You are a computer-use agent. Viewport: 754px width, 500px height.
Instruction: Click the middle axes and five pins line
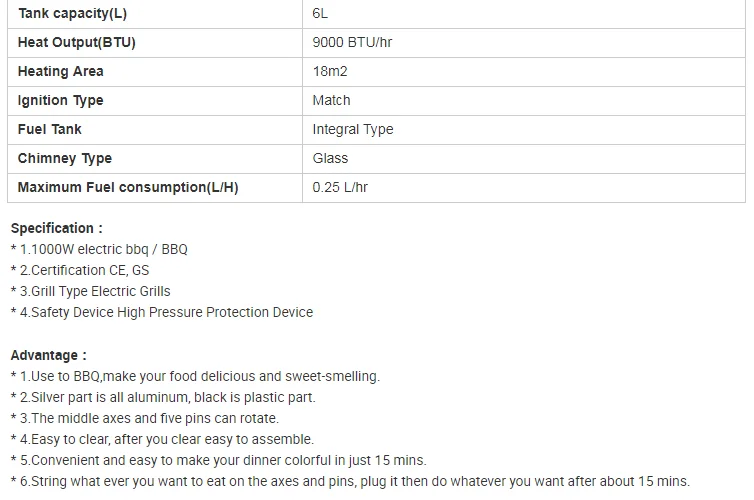145,418
